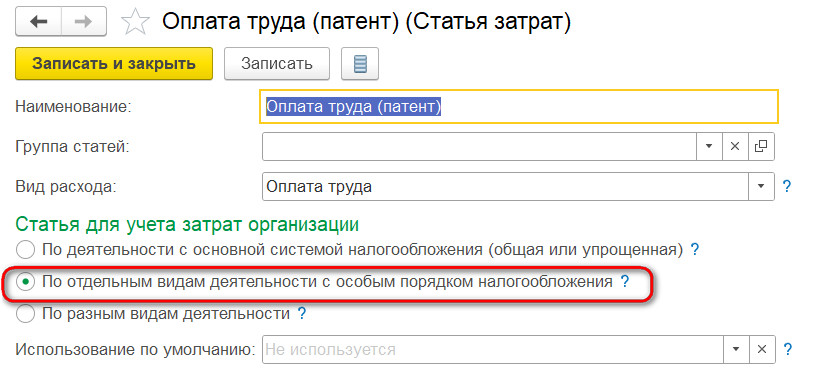Select По разным видам деятельности radio button

coord(25,314)
